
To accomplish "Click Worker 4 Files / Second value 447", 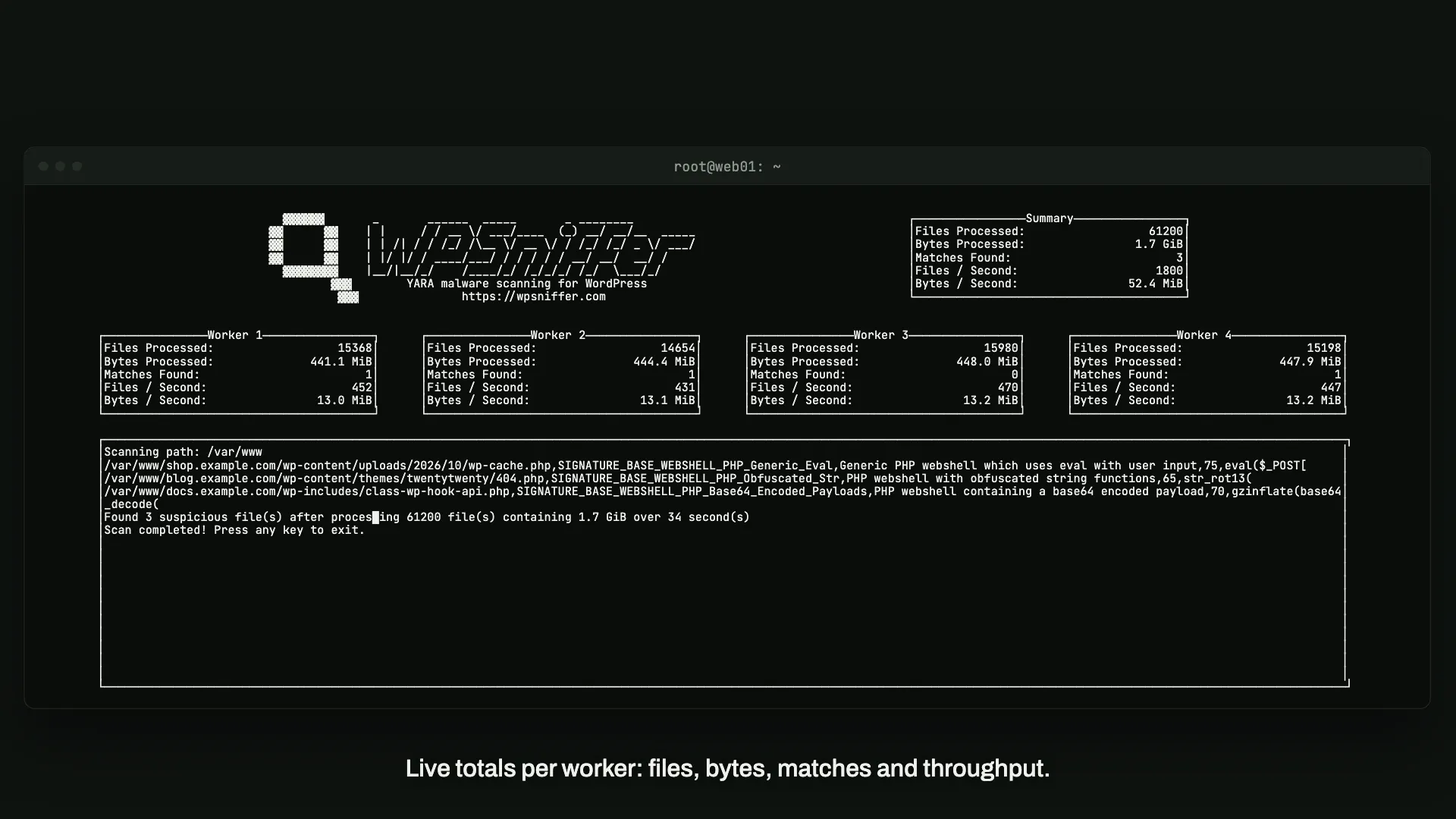I will tap(1331, 388).
